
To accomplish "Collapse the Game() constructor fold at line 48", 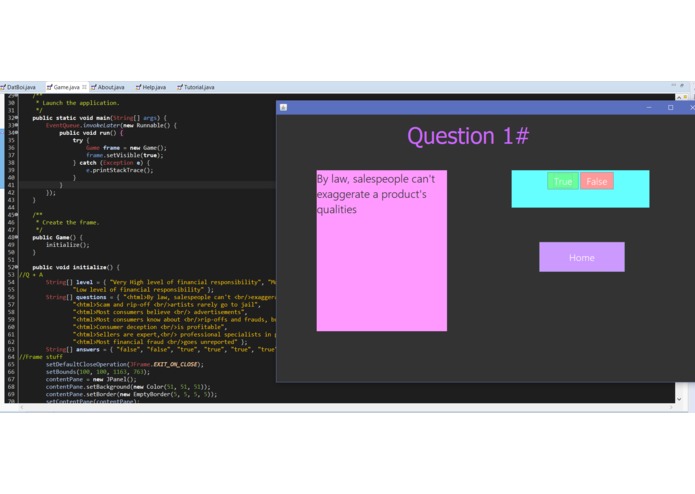I will tap(16, 237).
